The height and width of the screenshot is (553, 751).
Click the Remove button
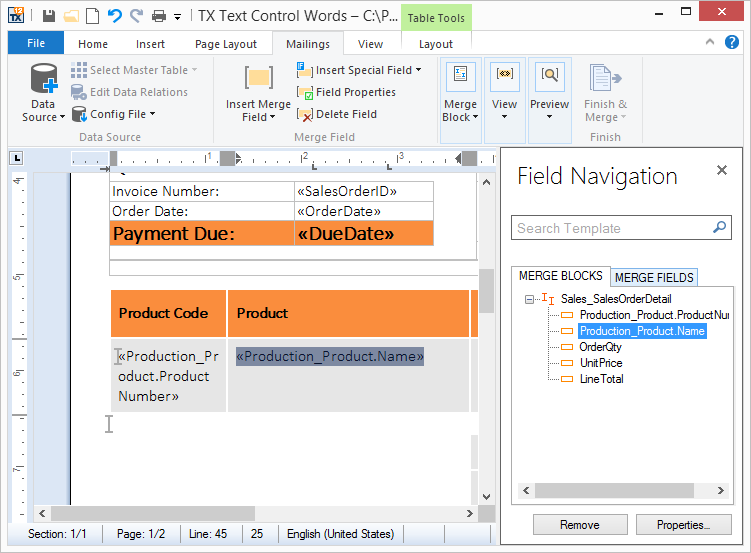[x=579, y=525]
